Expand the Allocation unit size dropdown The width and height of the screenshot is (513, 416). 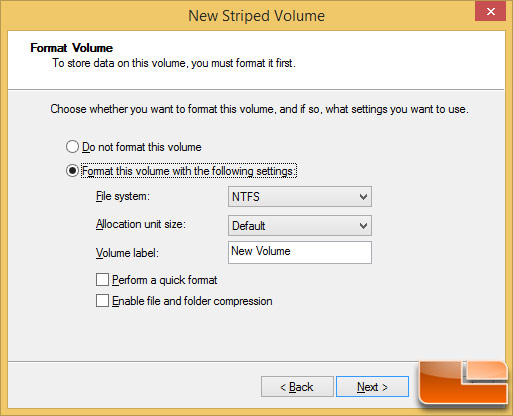point(300,226)
